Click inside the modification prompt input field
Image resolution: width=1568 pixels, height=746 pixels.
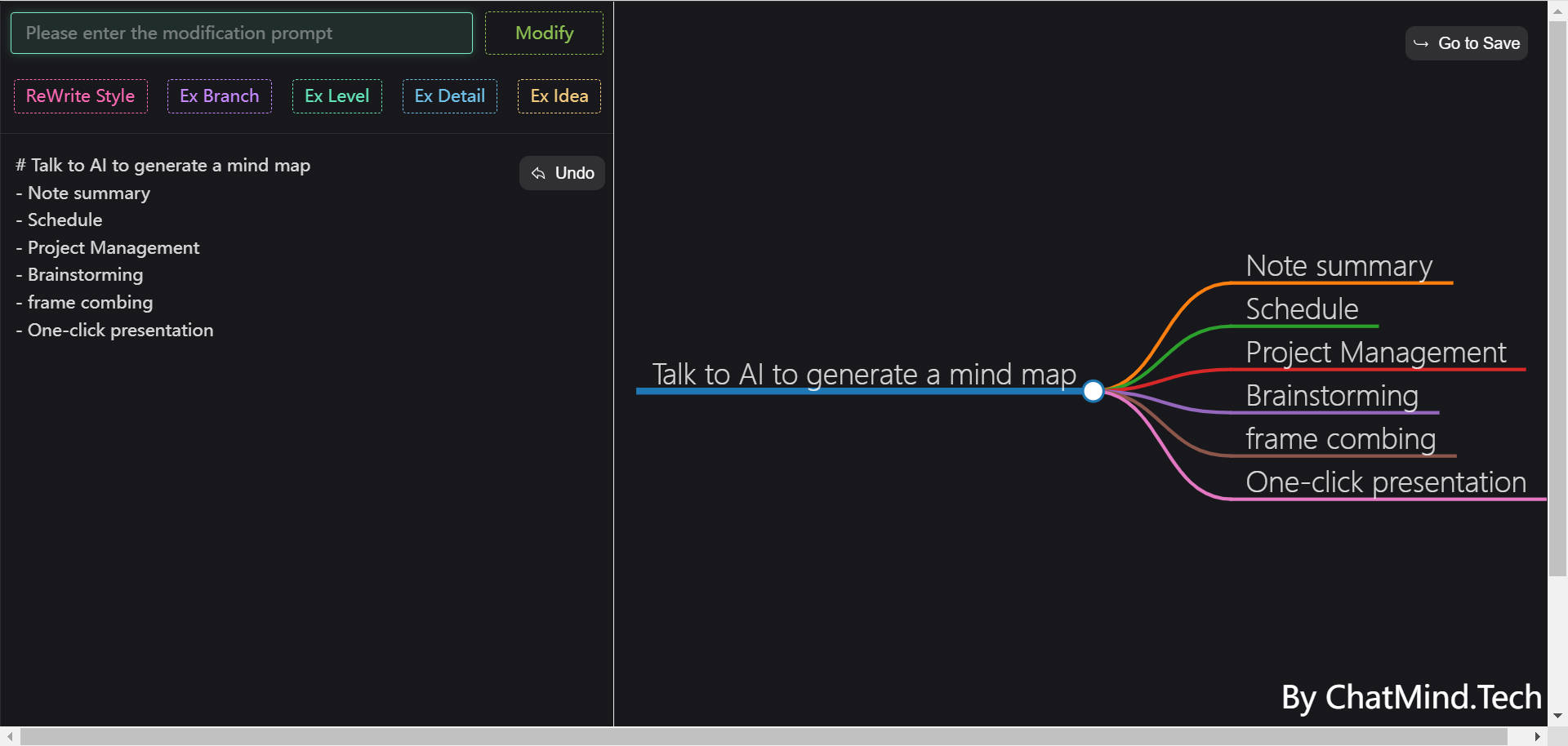click(241, 33)
